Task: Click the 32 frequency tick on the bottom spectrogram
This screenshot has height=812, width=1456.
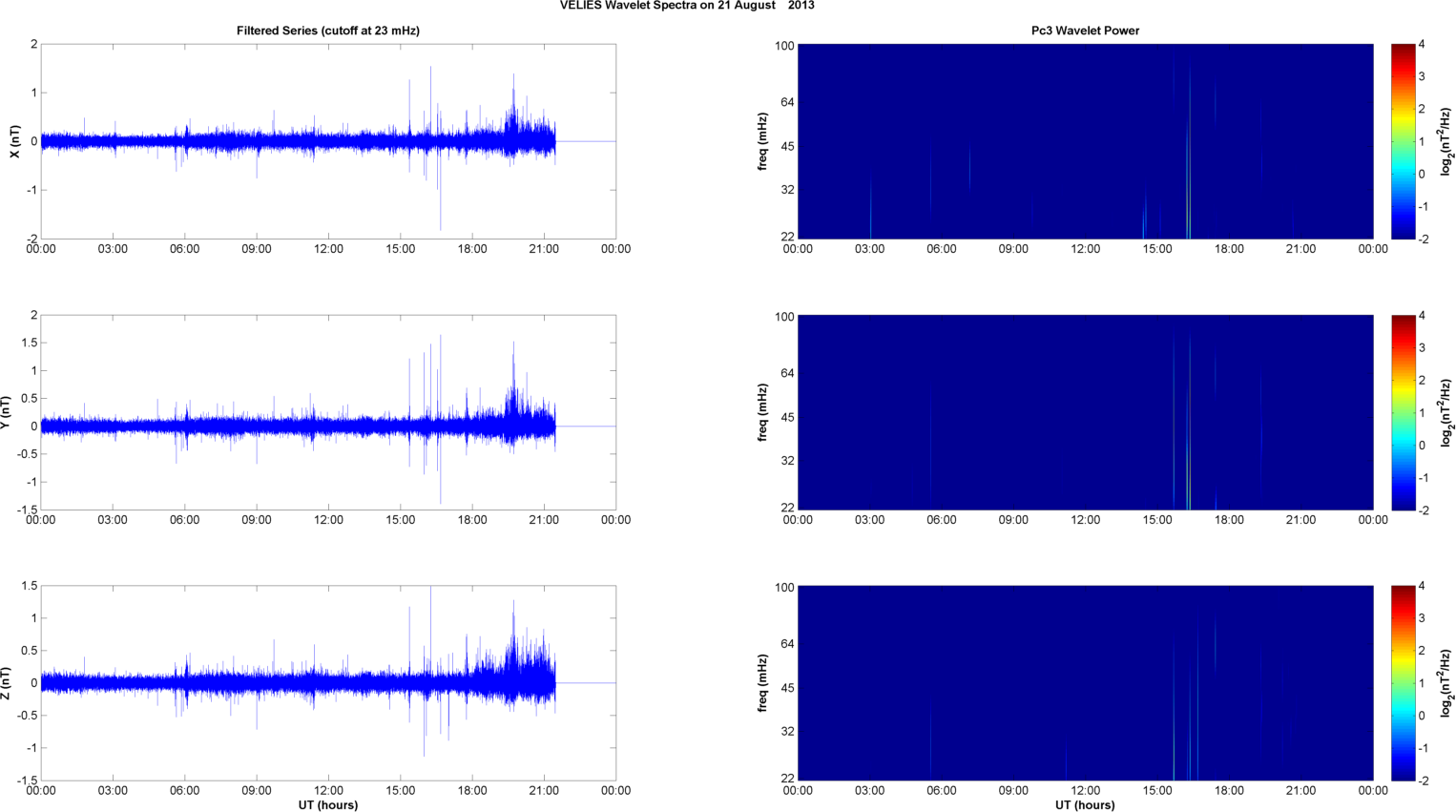Action: pyautogui.click(x=787, y=732)
